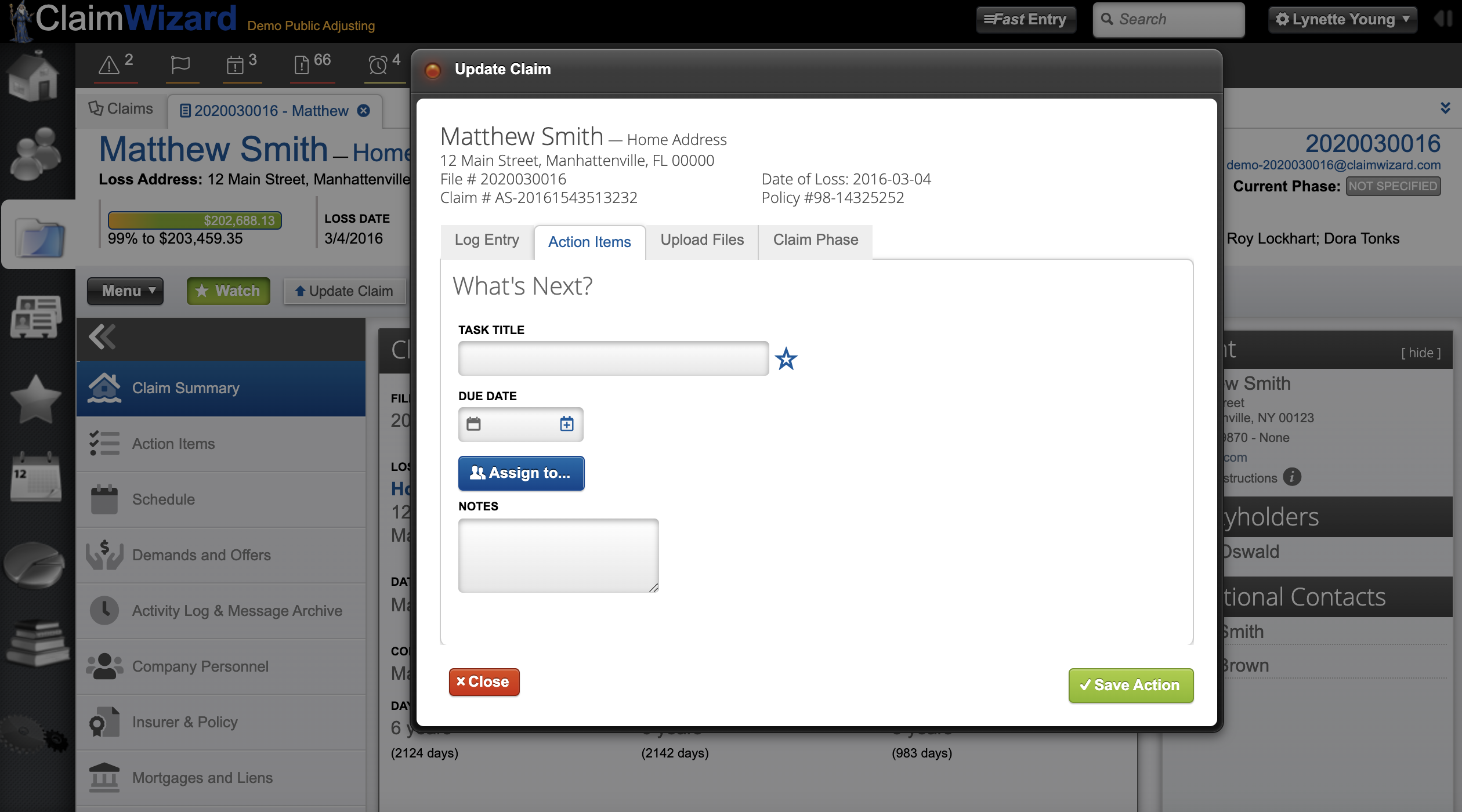The width and height of the screenshot is (1462, 812).
Task: Open the due date calendar picker icon
Action: tap(565, 423)
